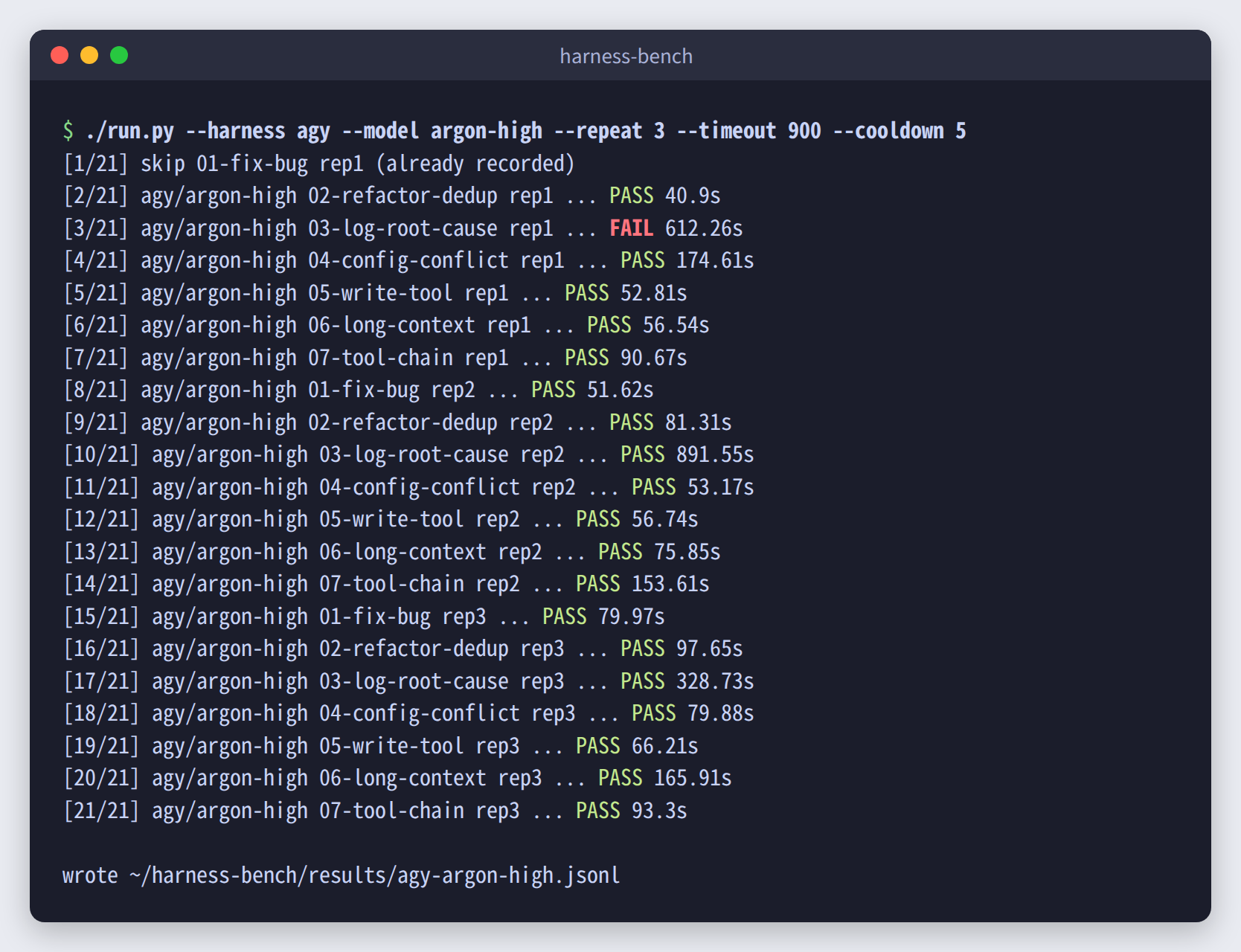This screenshot has width=1241, height=952.
Task: Click the 04-config-conflict rep1 line
Action: click(x=408, y=260)
